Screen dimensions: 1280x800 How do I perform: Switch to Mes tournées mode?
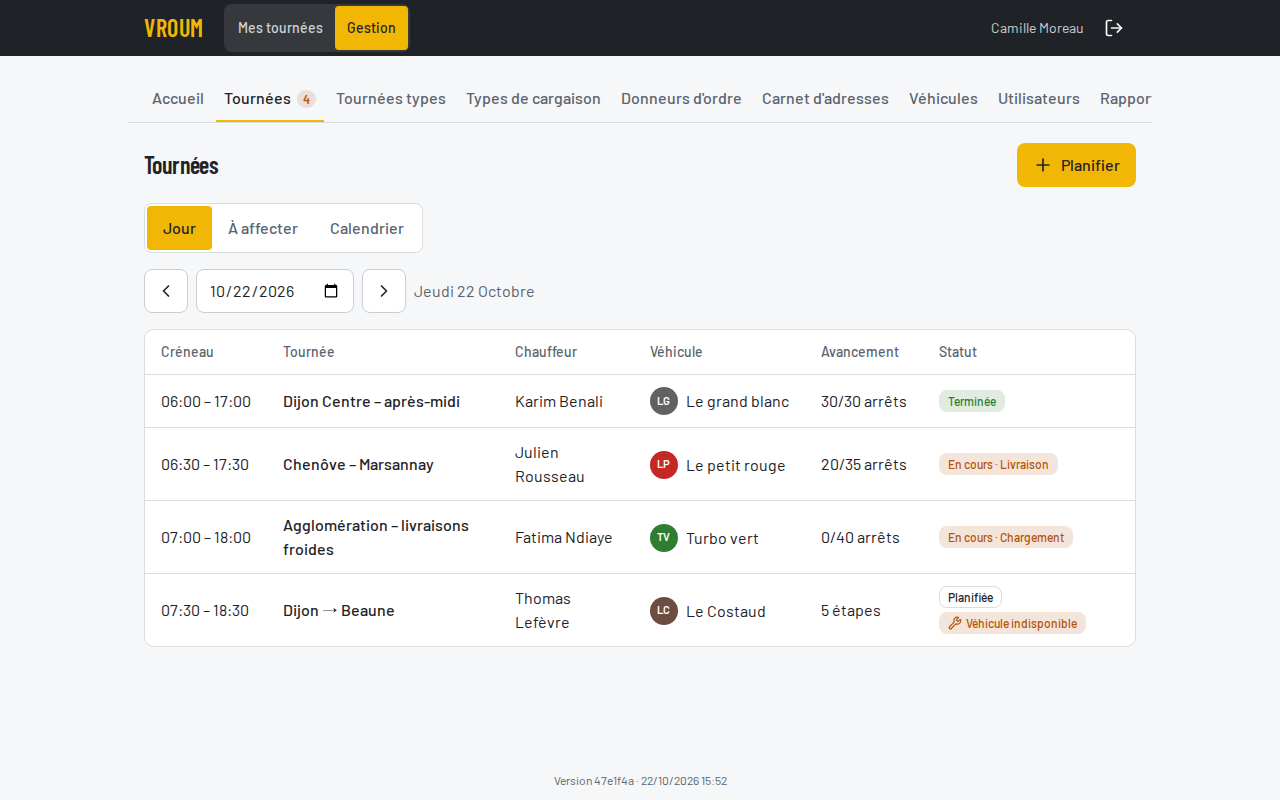[280, 28]
